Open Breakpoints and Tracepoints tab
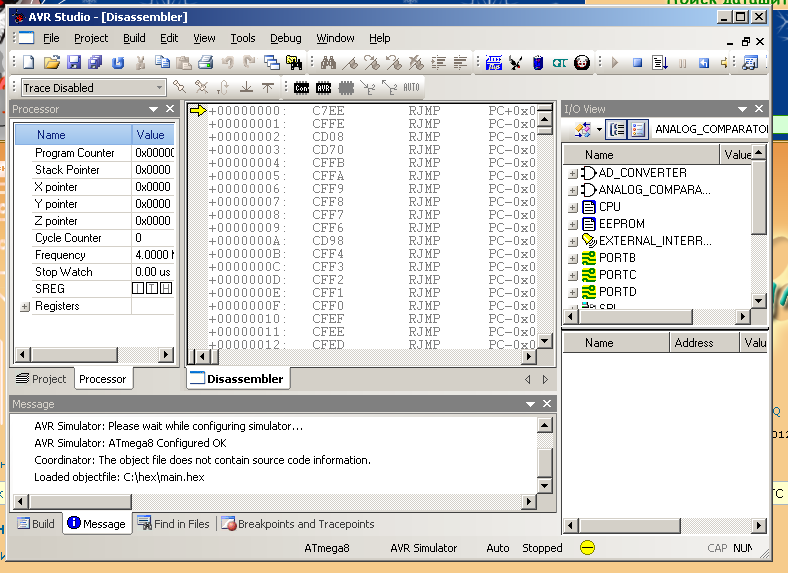 click(299, 524)
